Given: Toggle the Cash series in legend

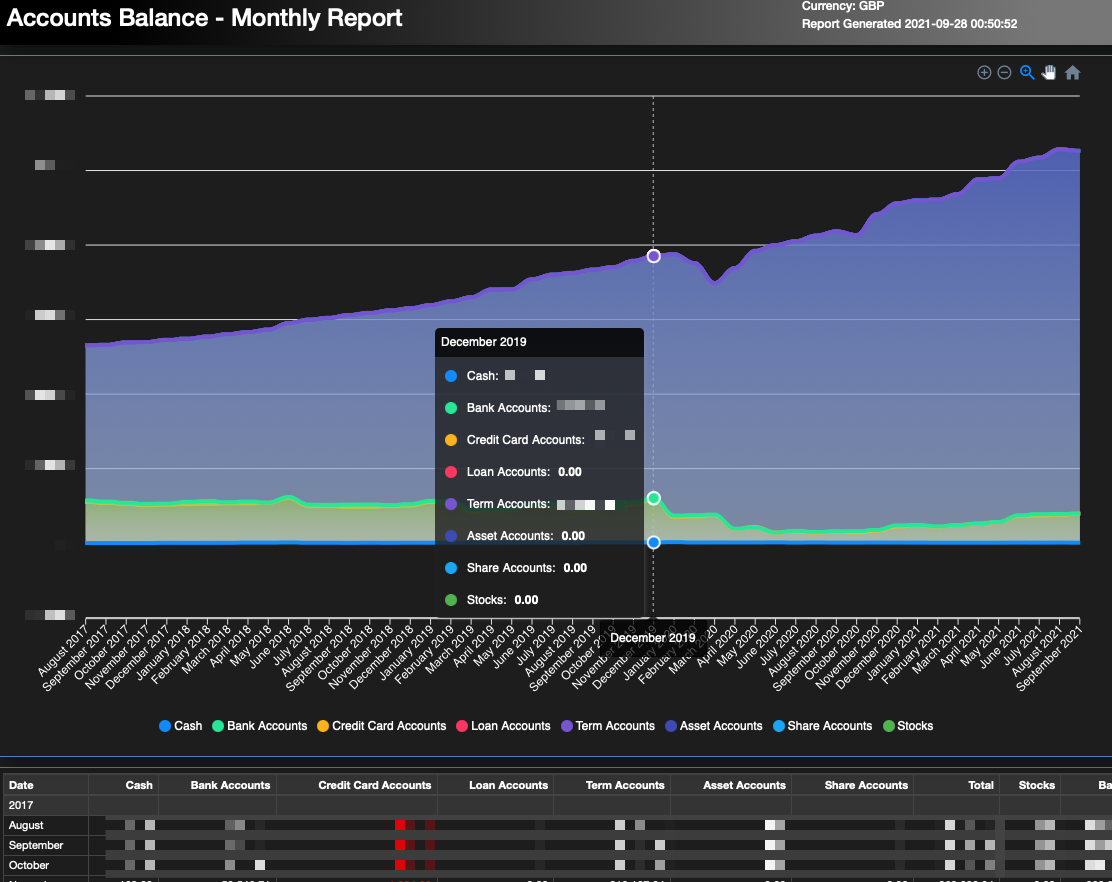Looking at the screenshot, I should [x=180, y=726].
